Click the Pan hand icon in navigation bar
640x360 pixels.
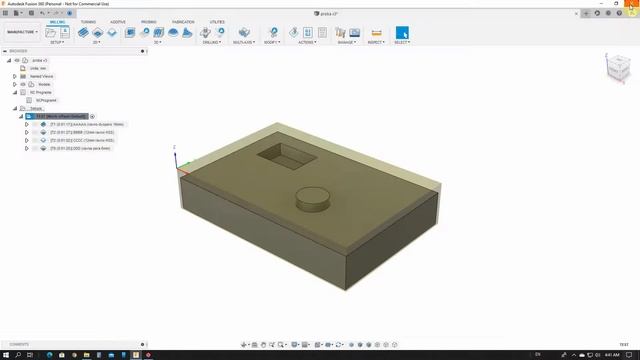tap(263, 345)
